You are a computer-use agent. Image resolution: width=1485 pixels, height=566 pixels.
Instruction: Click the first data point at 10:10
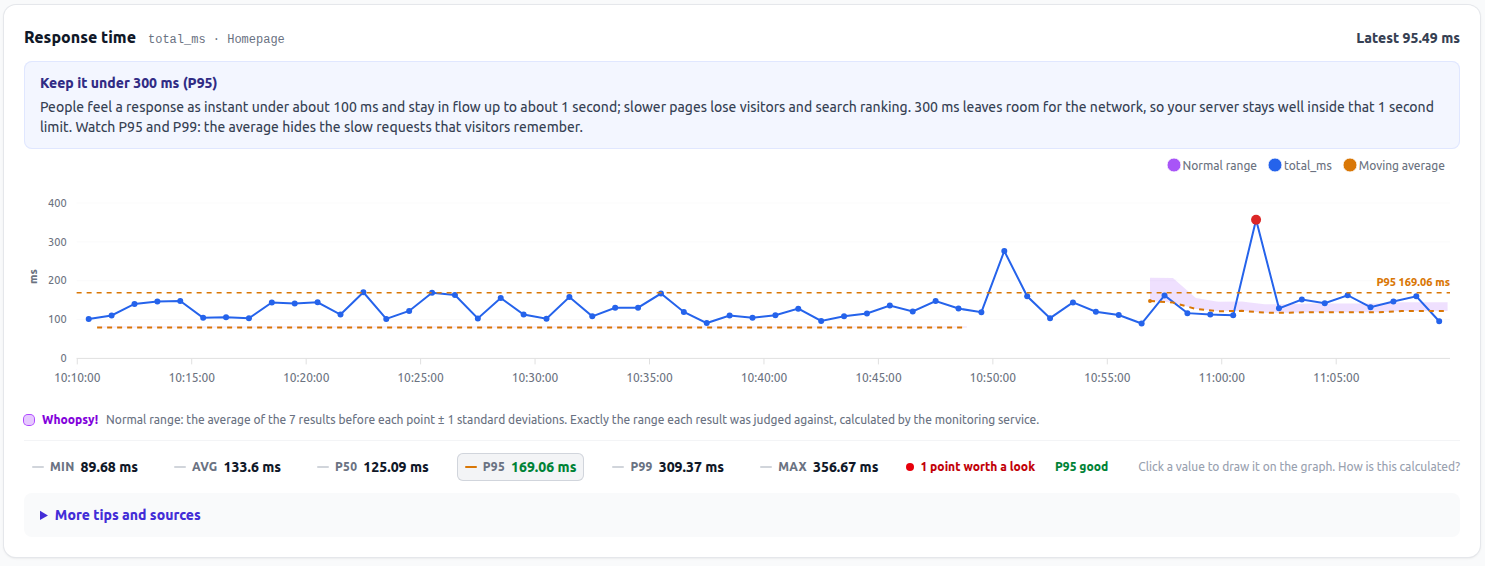89,319
